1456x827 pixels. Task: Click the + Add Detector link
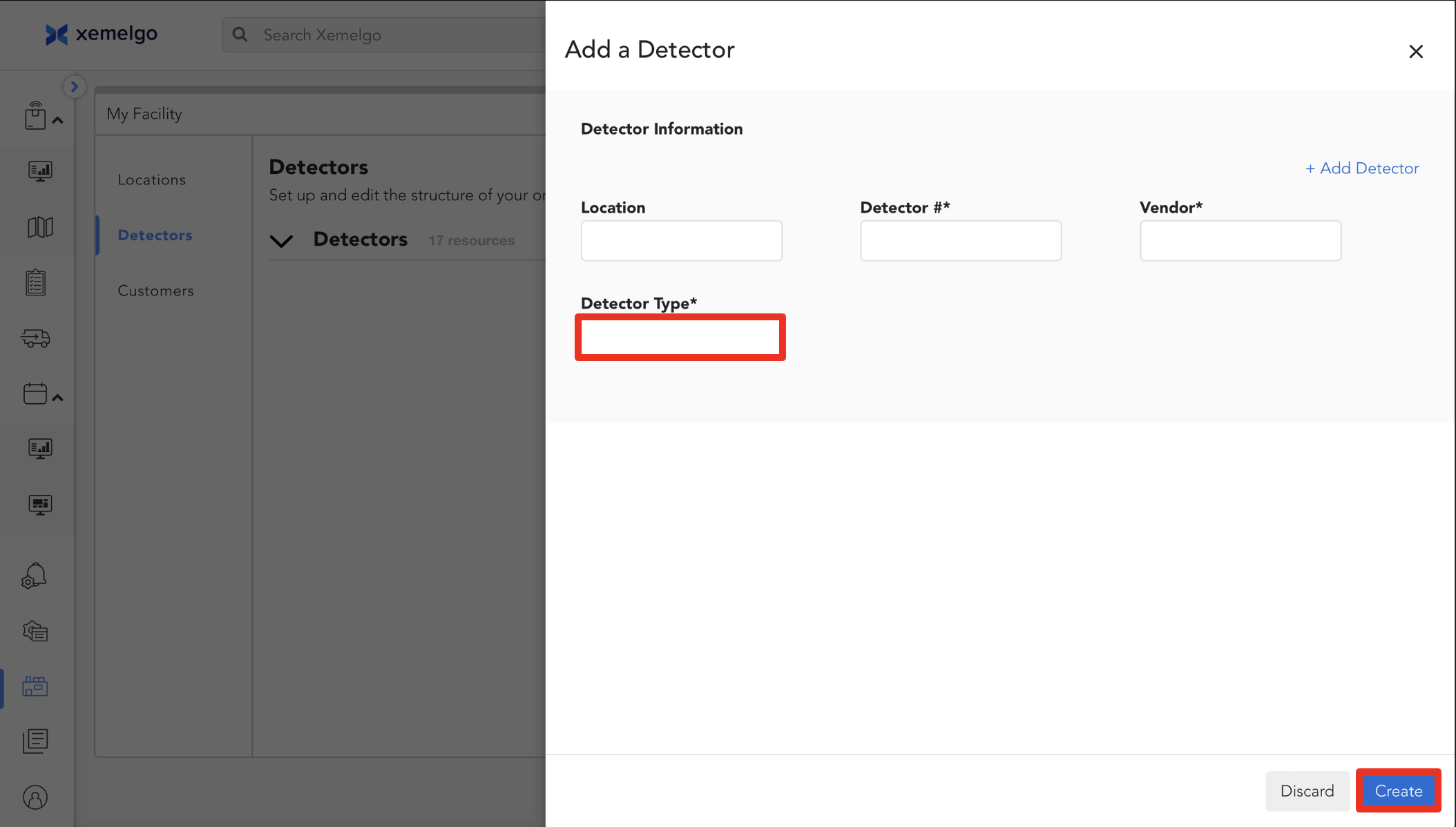[x=1361, y=168]
